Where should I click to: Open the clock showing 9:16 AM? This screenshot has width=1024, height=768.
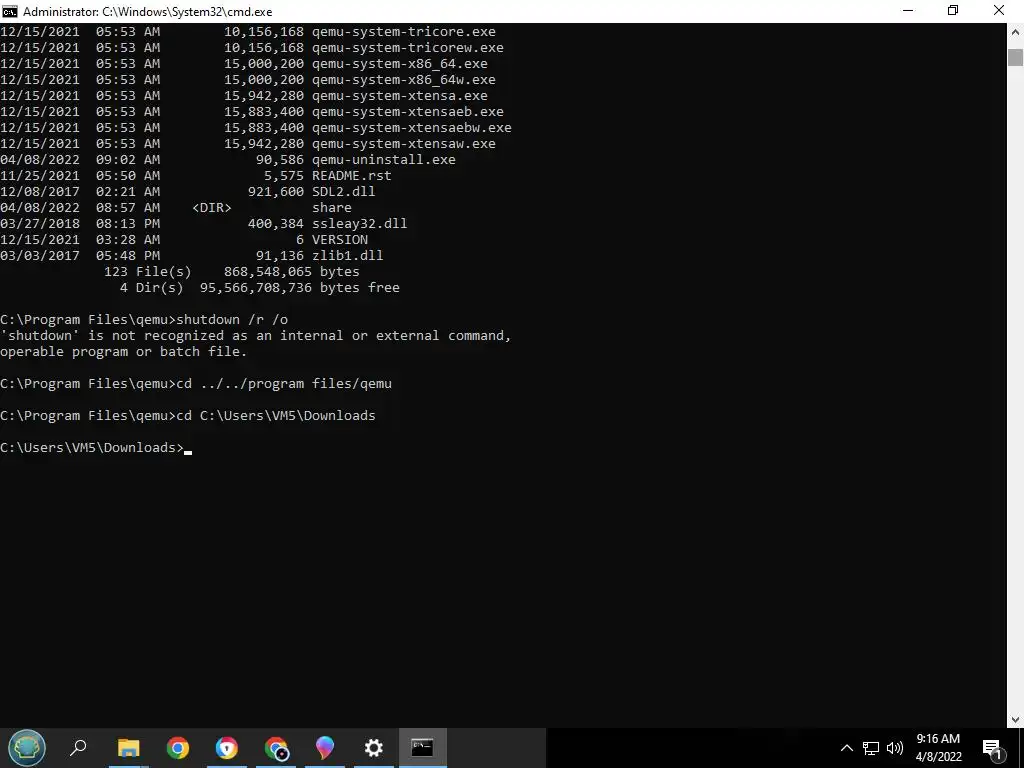click(938, 739)
